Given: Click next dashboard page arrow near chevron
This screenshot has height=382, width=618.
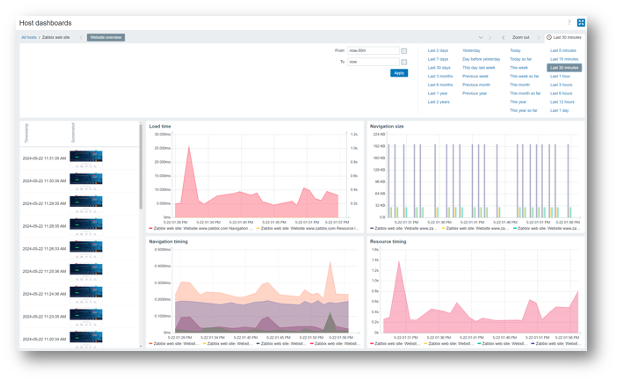Looking at the screenshot, I should tap(490, 37).
